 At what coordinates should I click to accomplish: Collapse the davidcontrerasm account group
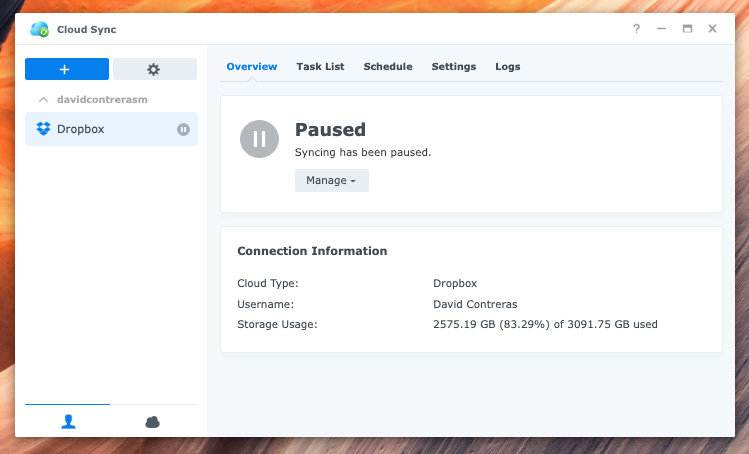tap(43, 99)
